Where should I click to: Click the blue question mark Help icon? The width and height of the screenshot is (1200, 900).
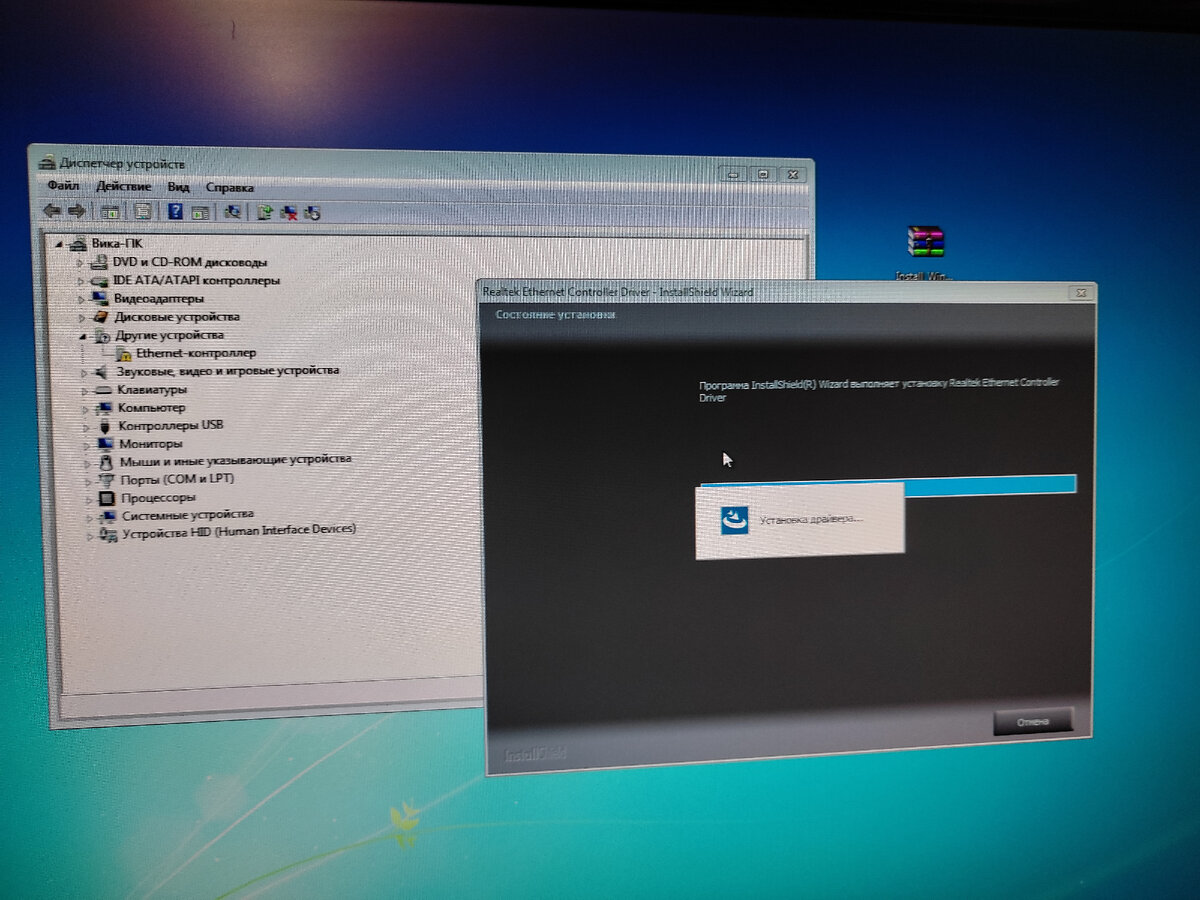click(175, 211)
